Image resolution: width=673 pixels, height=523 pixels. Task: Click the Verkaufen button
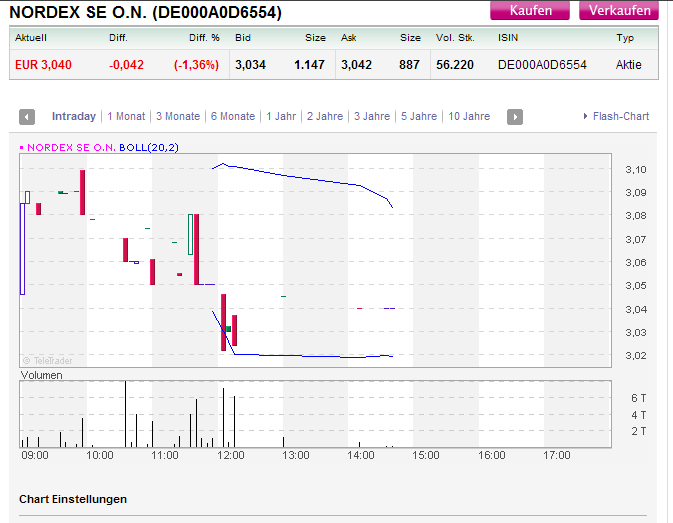pos(619,10)
